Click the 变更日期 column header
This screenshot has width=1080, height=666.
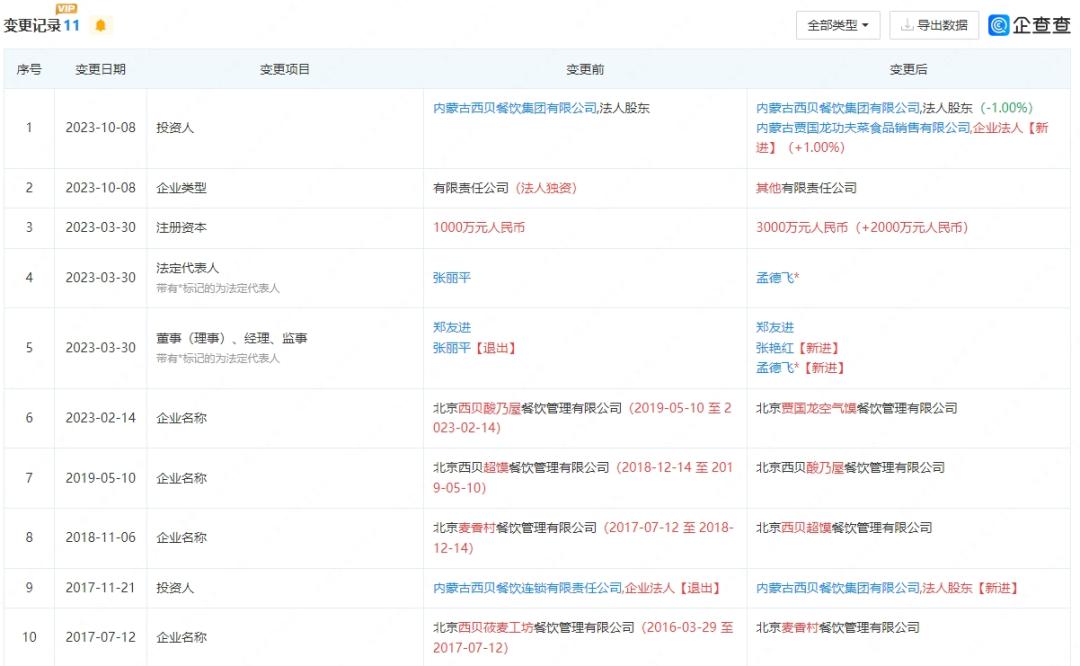click(101, 69)
